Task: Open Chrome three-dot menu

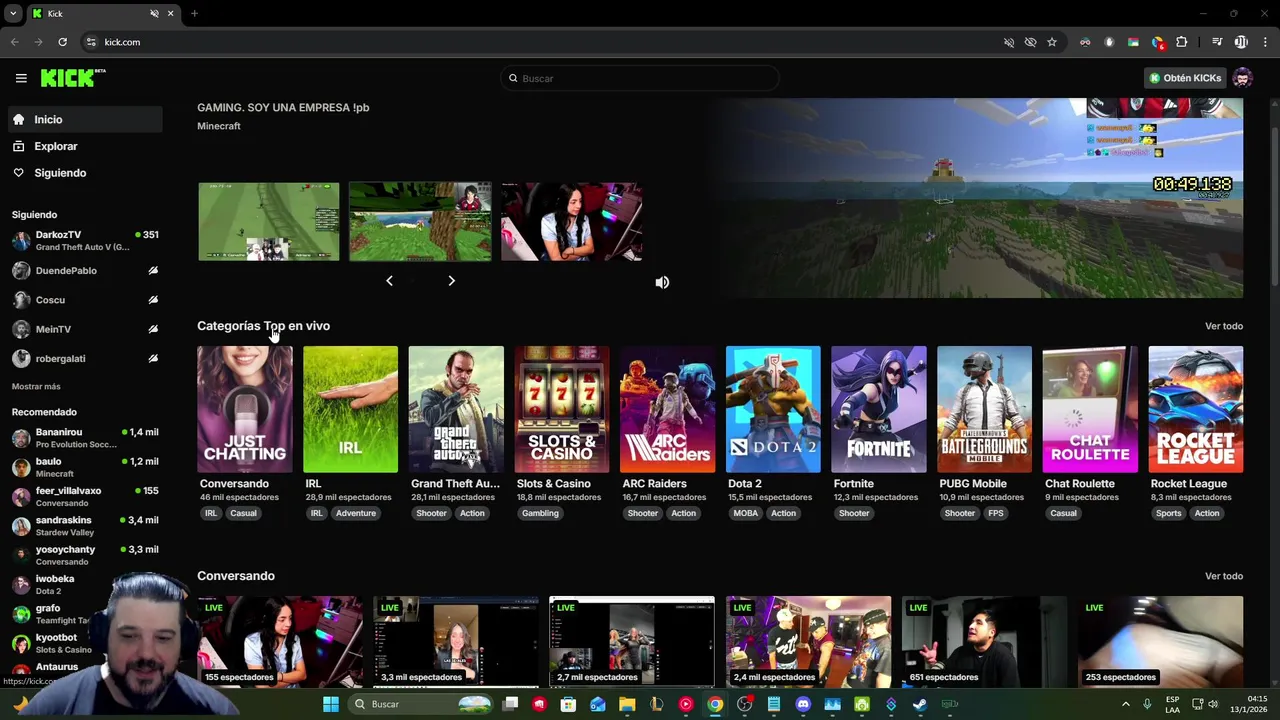Action: (1266, 42)
